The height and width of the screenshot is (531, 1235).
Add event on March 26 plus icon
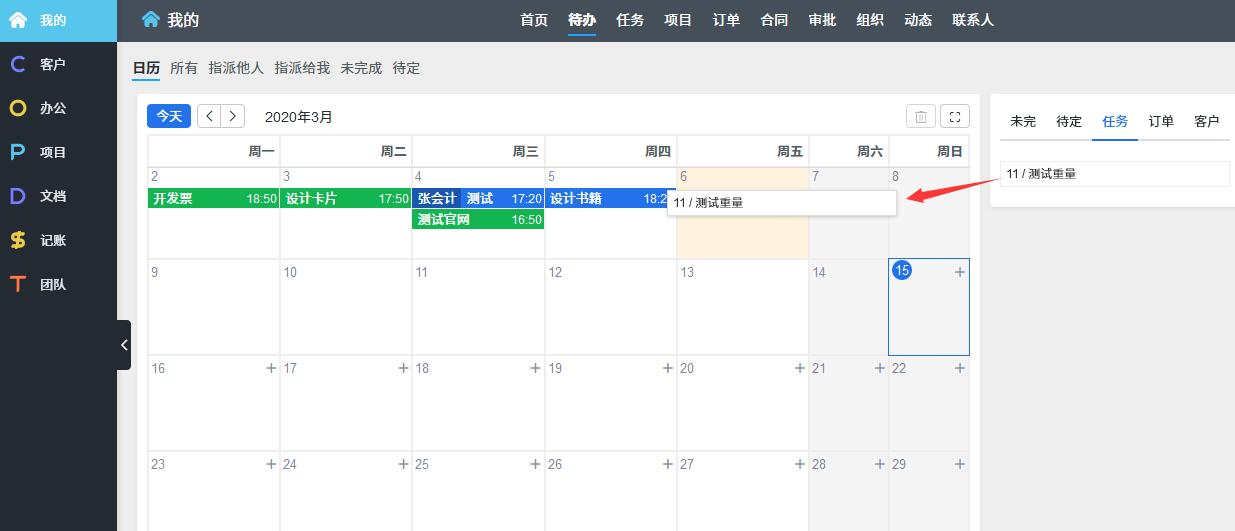click(x=667, y=464)
